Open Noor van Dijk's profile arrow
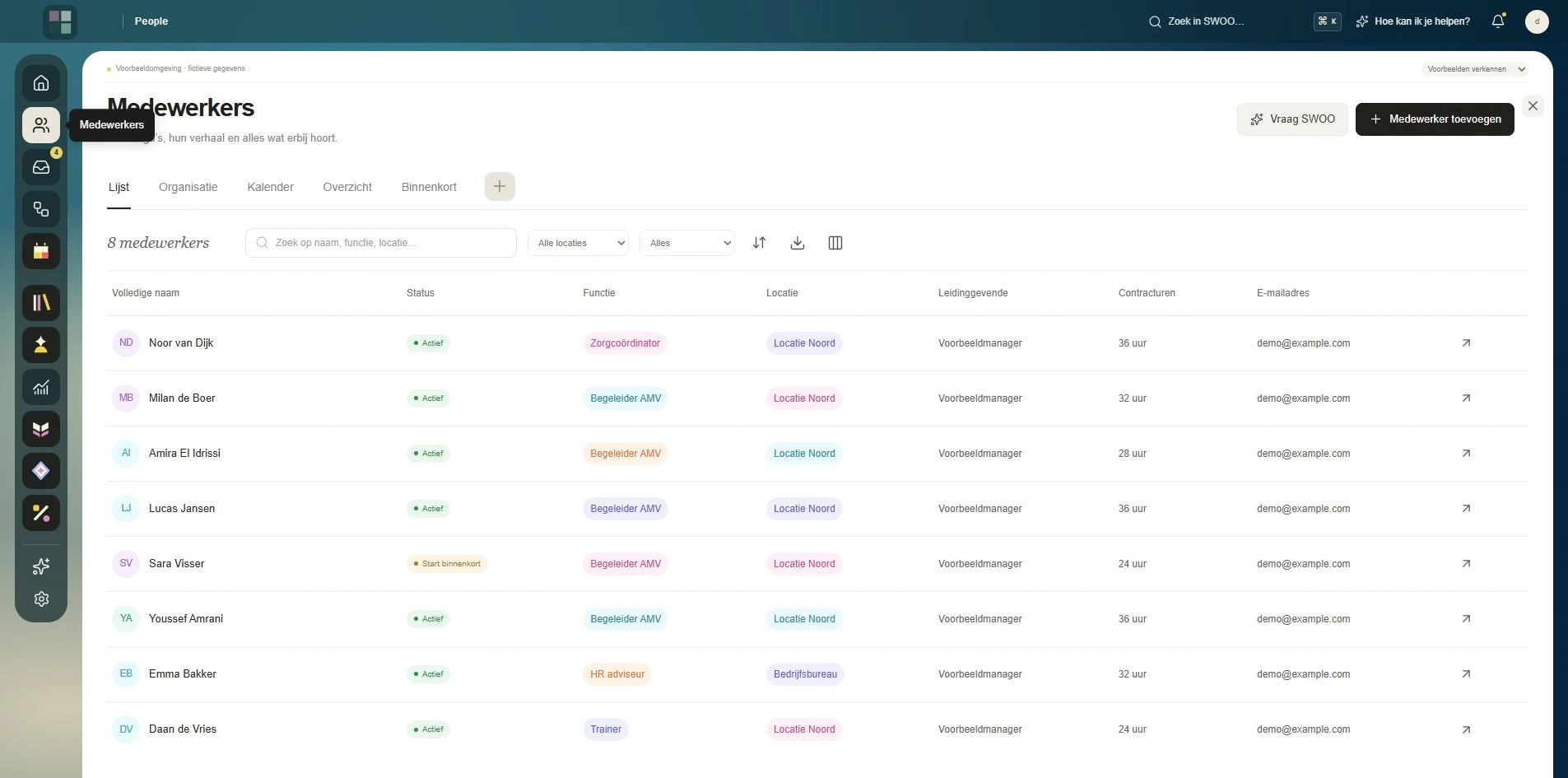Viewport: 1568px width, 778px height. click(x=1466, y=343)
